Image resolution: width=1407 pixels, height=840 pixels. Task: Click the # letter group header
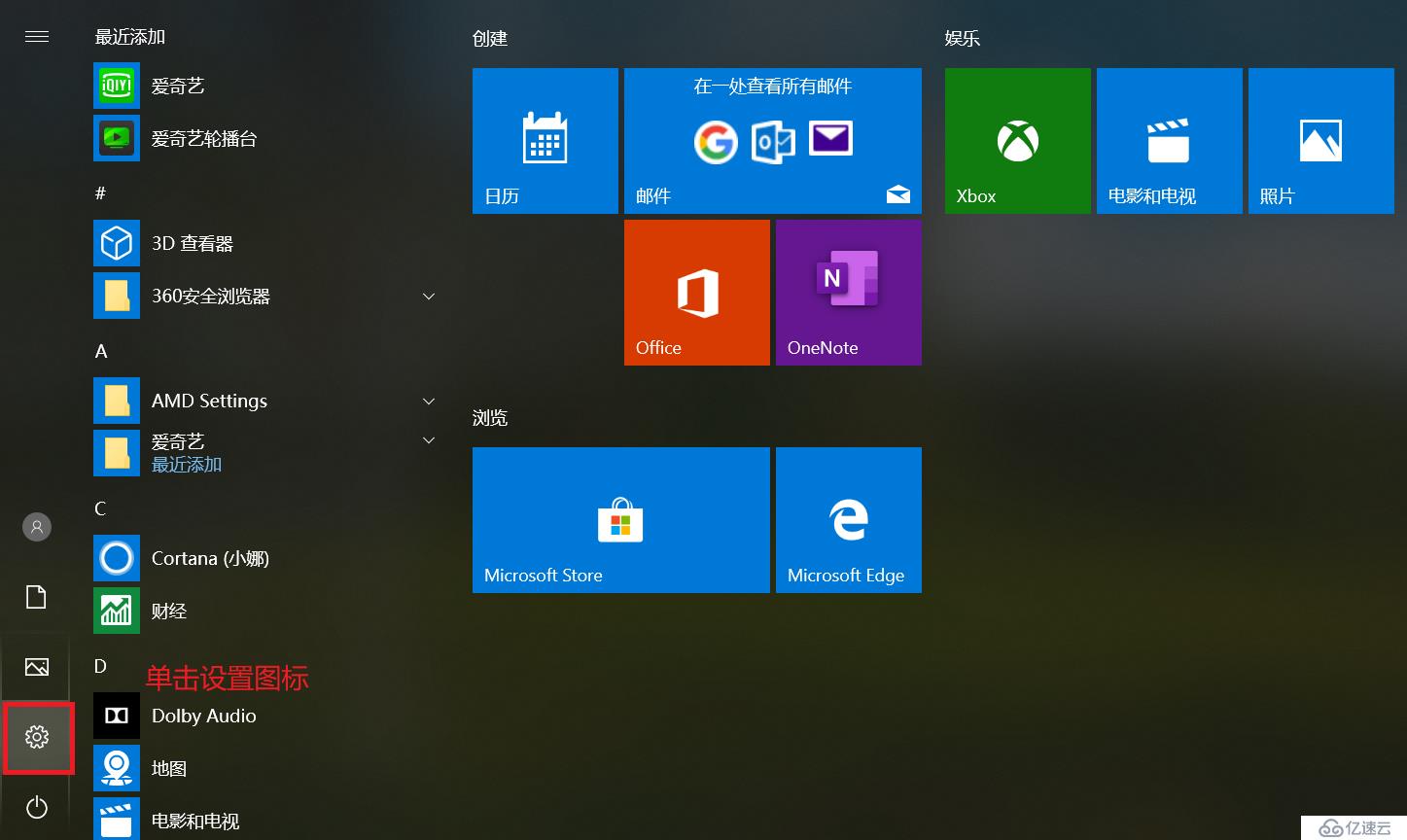[x=100, y=193]
